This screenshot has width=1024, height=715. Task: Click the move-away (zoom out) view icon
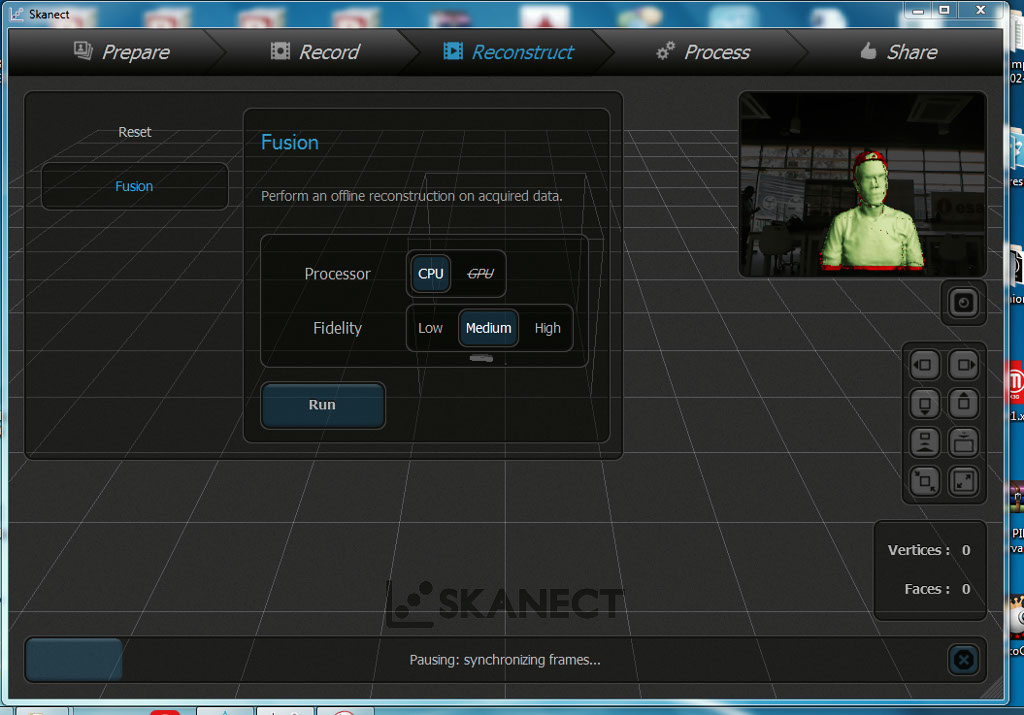coord(925,443)
